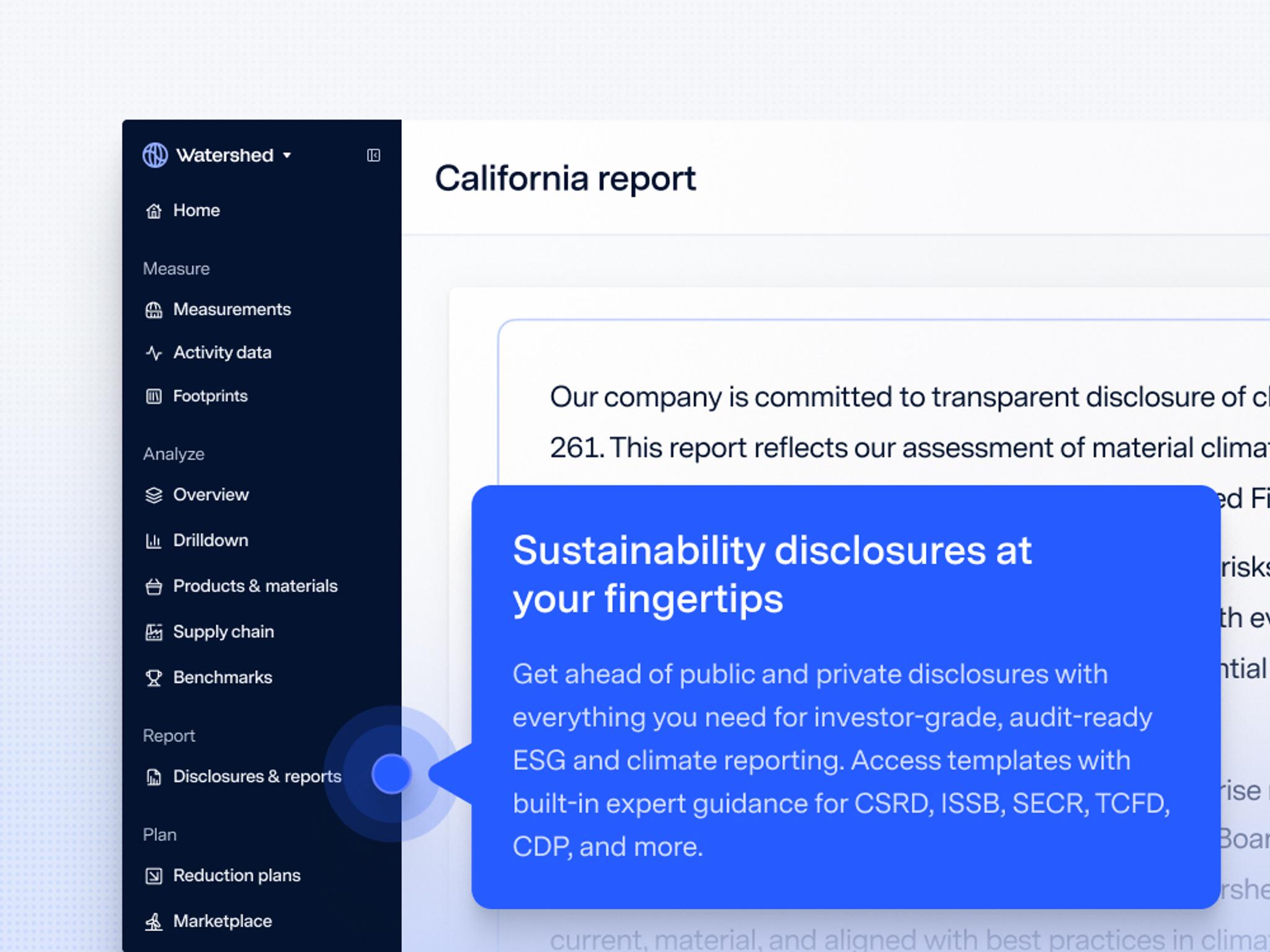Collapse the sidebar panel icon
This screenshot has width=1270, height=952.
[x=373, y=155]
